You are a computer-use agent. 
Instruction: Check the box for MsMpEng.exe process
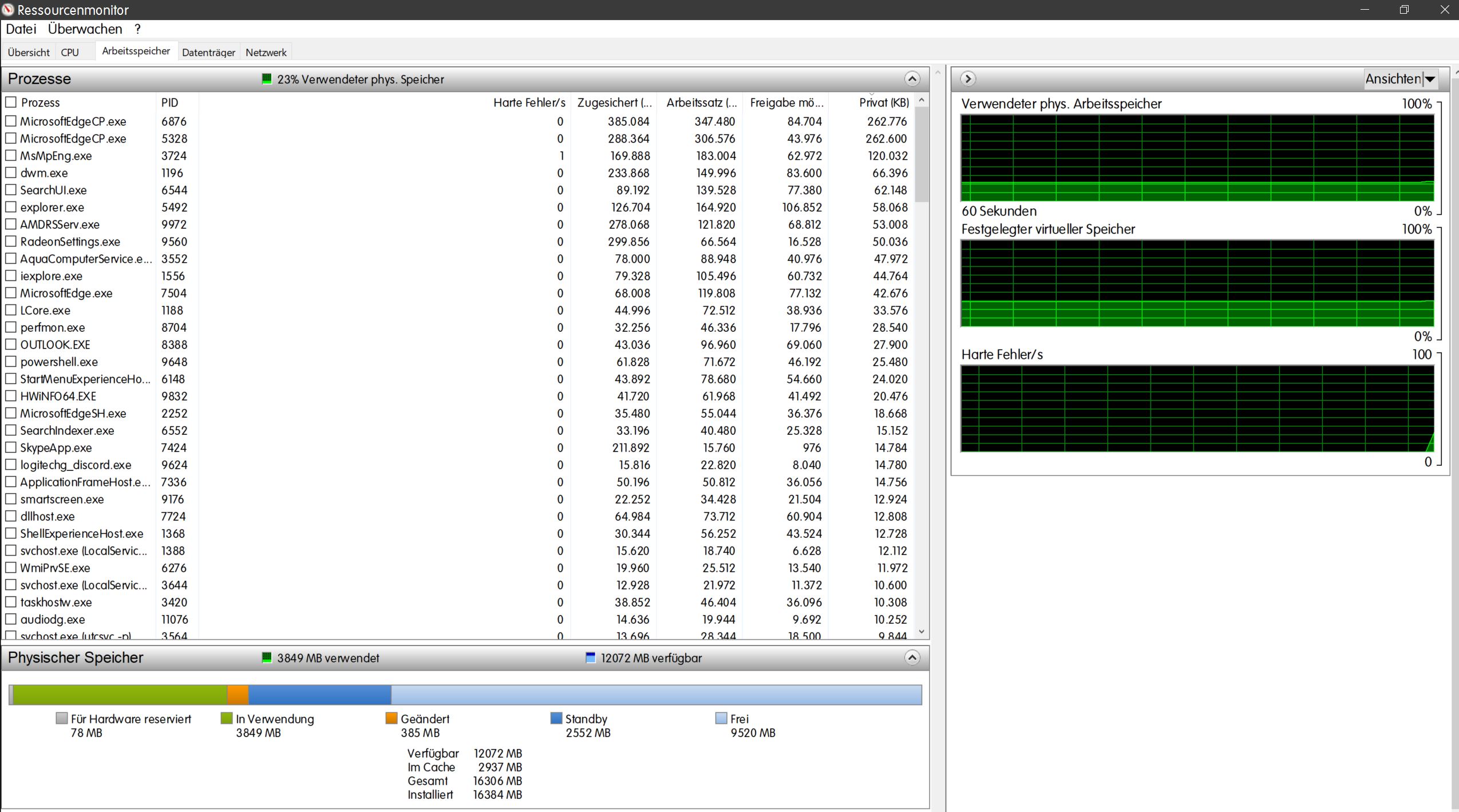[x=11, y=156]
